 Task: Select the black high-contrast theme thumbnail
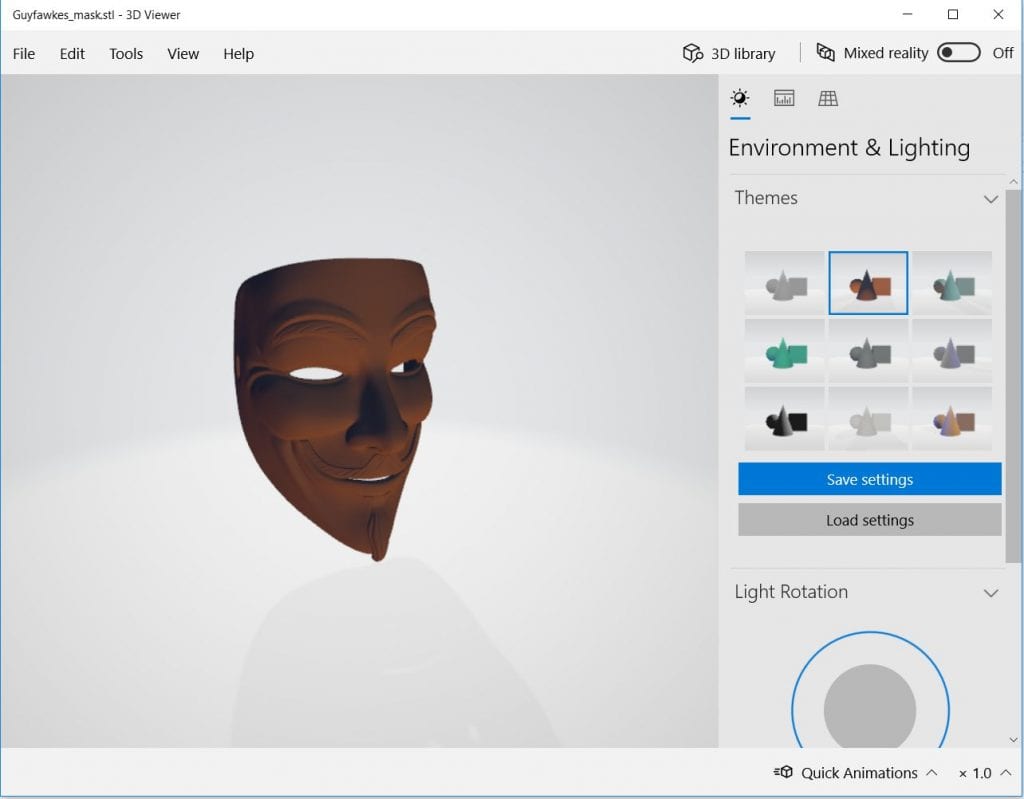point(784,418)
